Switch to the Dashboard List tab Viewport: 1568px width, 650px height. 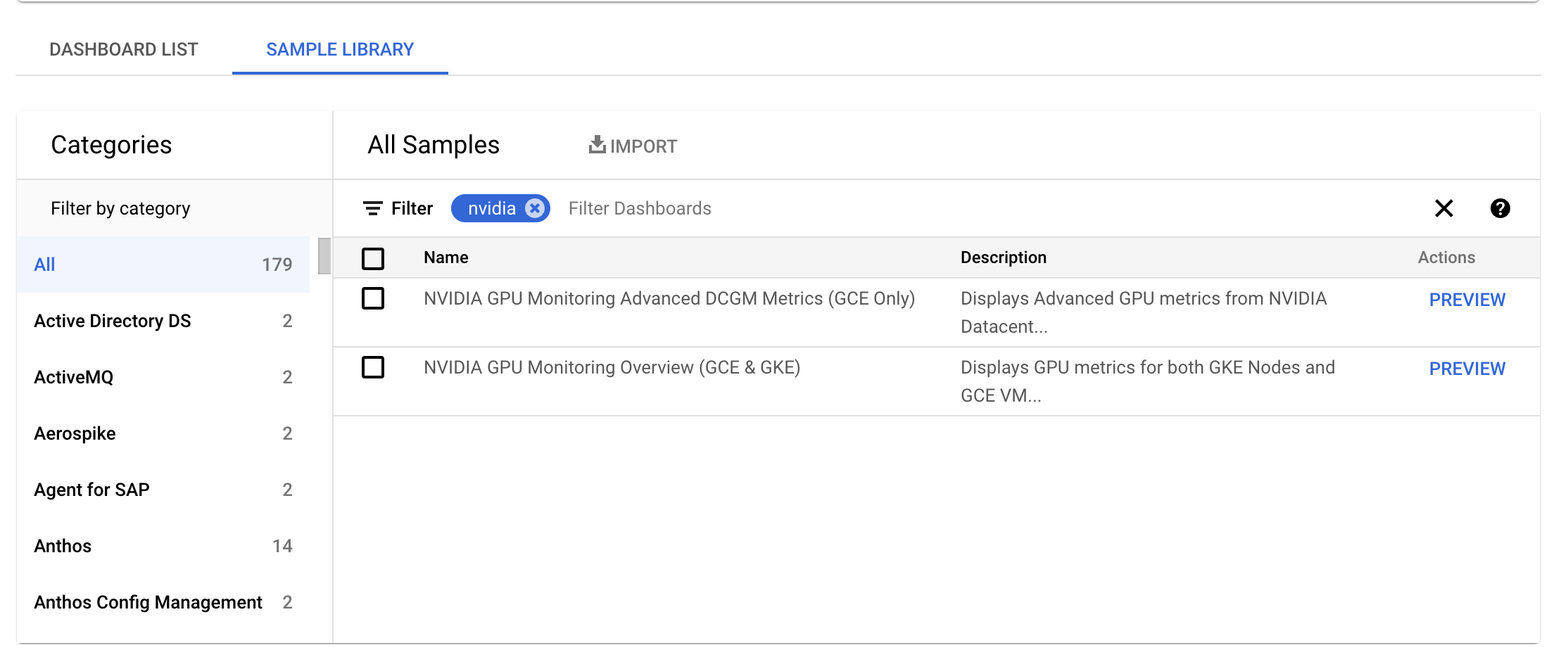[123, 49]
